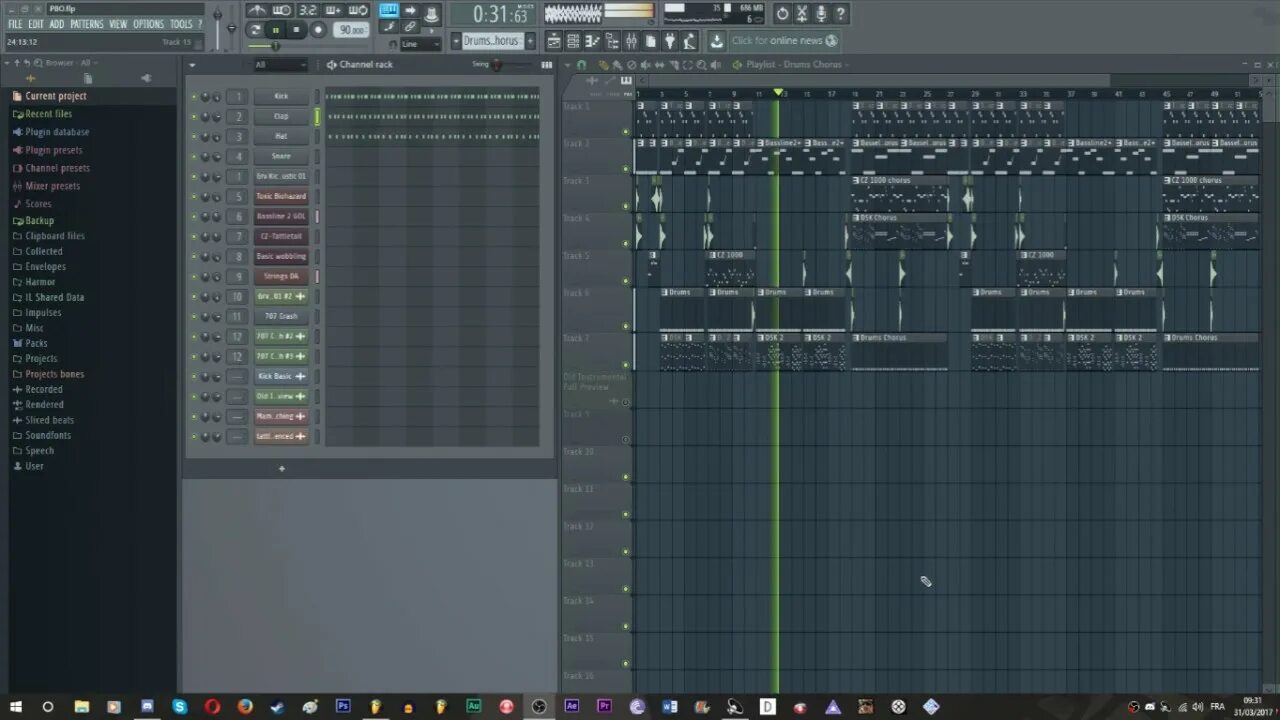Viewport: 1280px width, 720px height.
Task: Open the Drums Chorus pattern selector
Action: click(491, 41)
